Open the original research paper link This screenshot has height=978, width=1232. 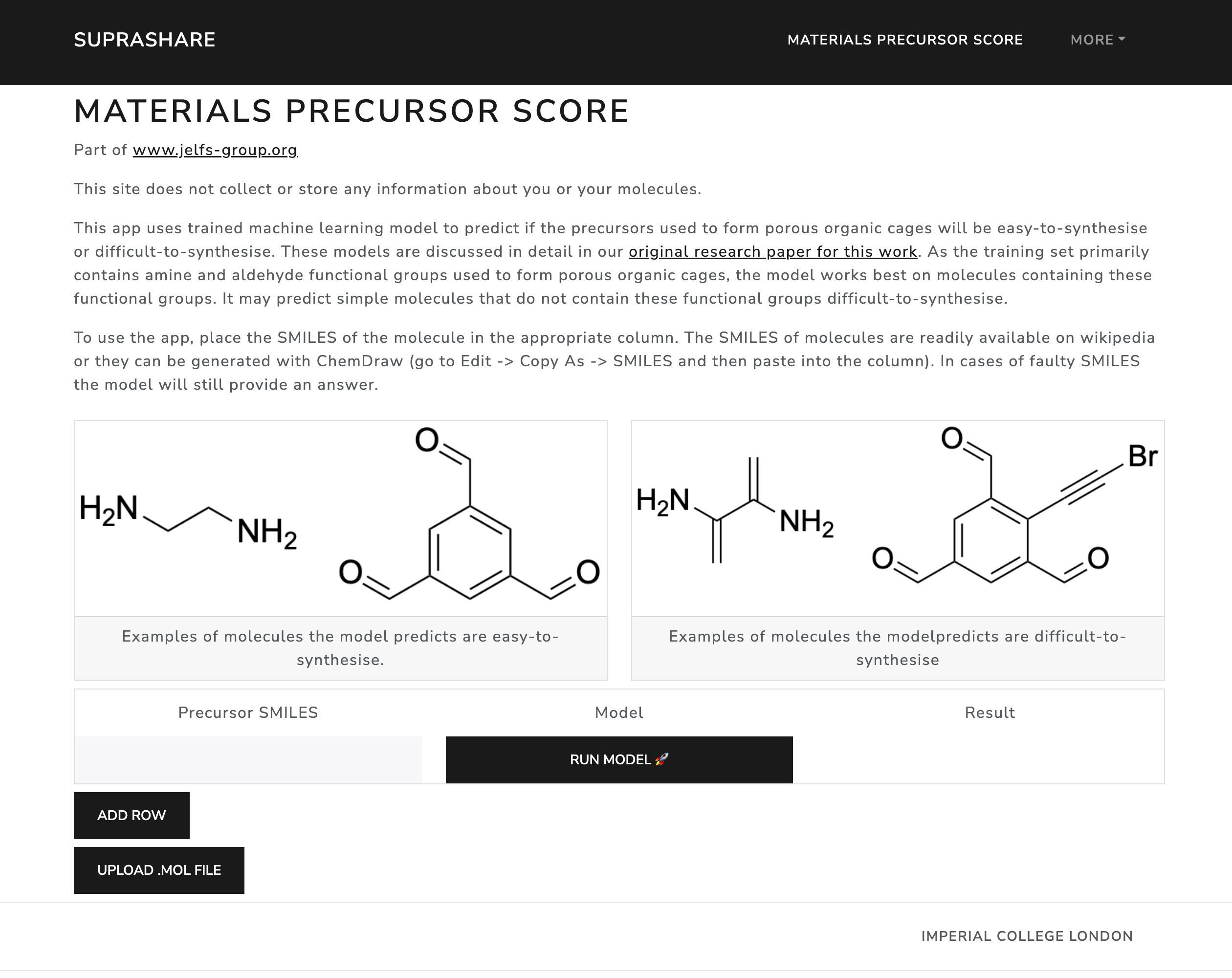772,251
